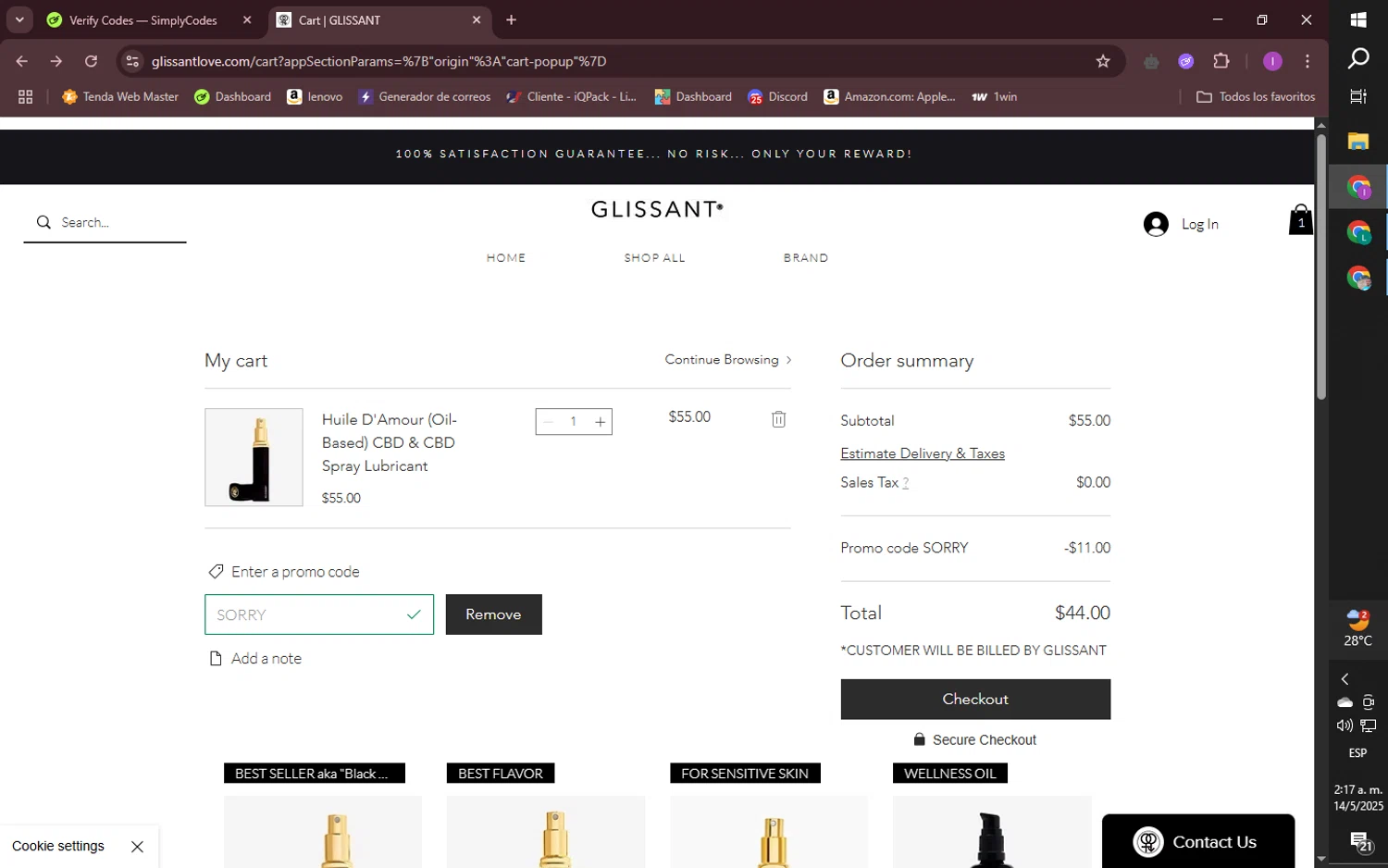Open the Contact Us chat widget
The height and width of the screenshot is (868, 1388).
[x=1197, y=841]
